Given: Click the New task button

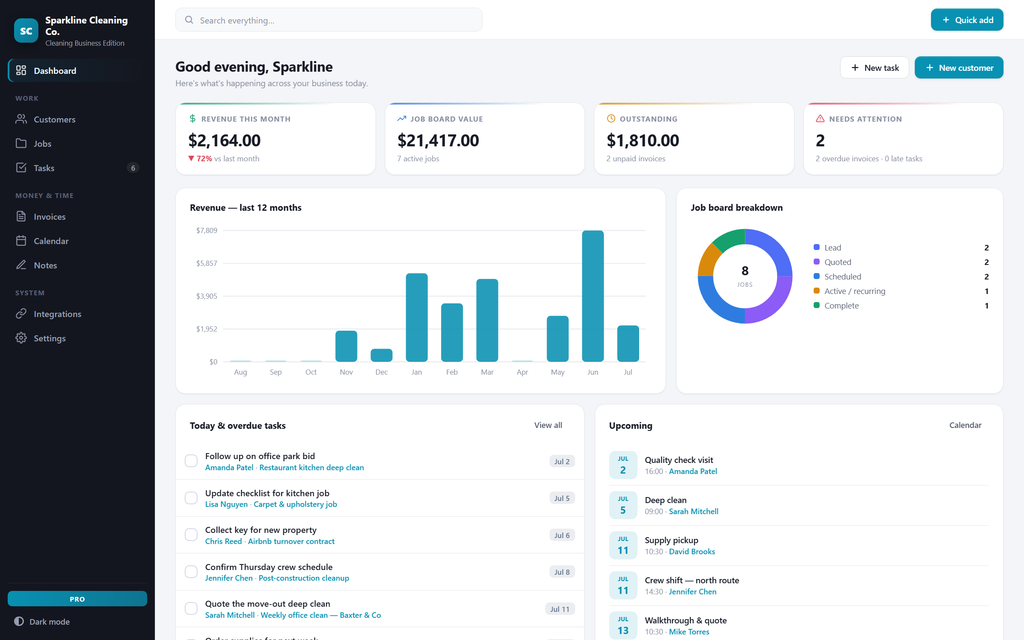Looking at the screenshot, I should [874, 67].
